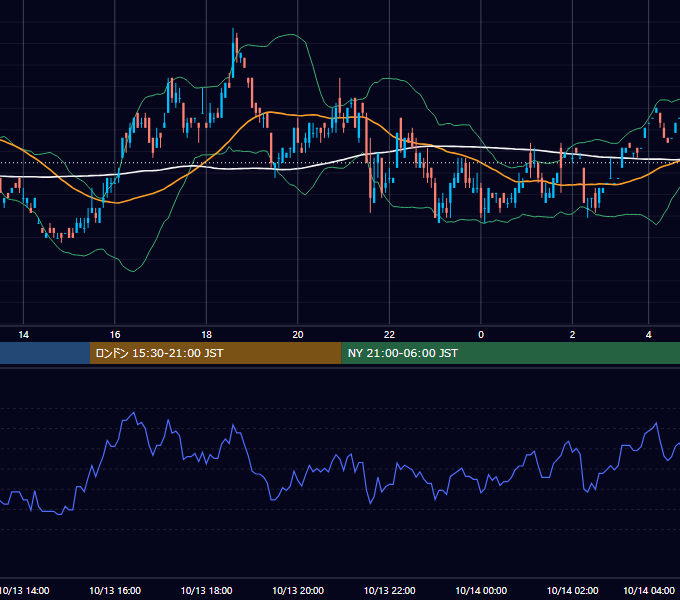
Task: Click the blue session bar before ロンドン
Action: click(x=45, y=353)
